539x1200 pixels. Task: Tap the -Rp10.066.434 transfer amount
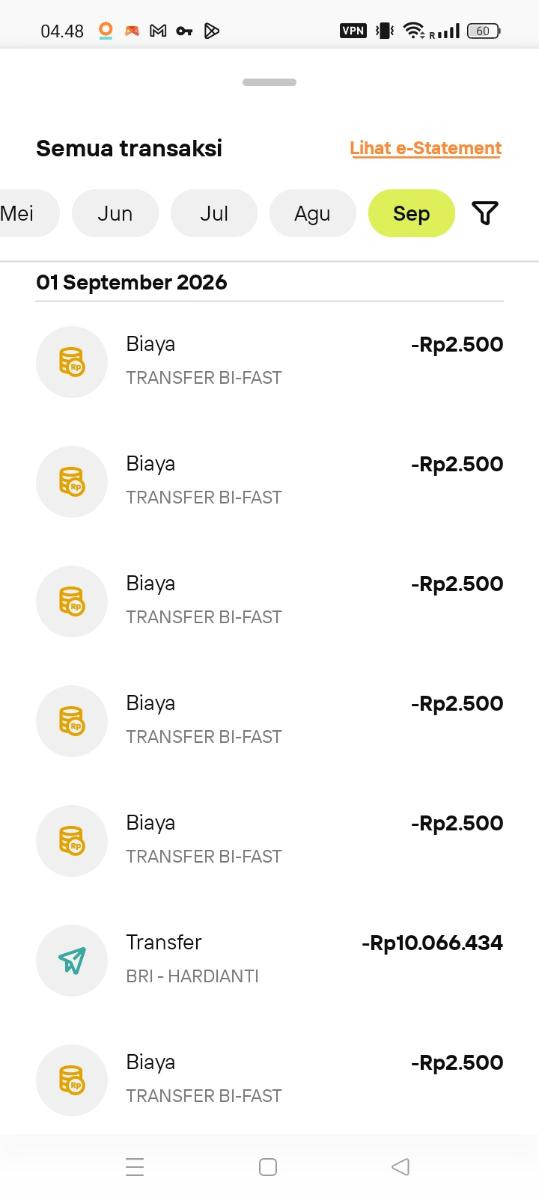click(x=432, y=943)
